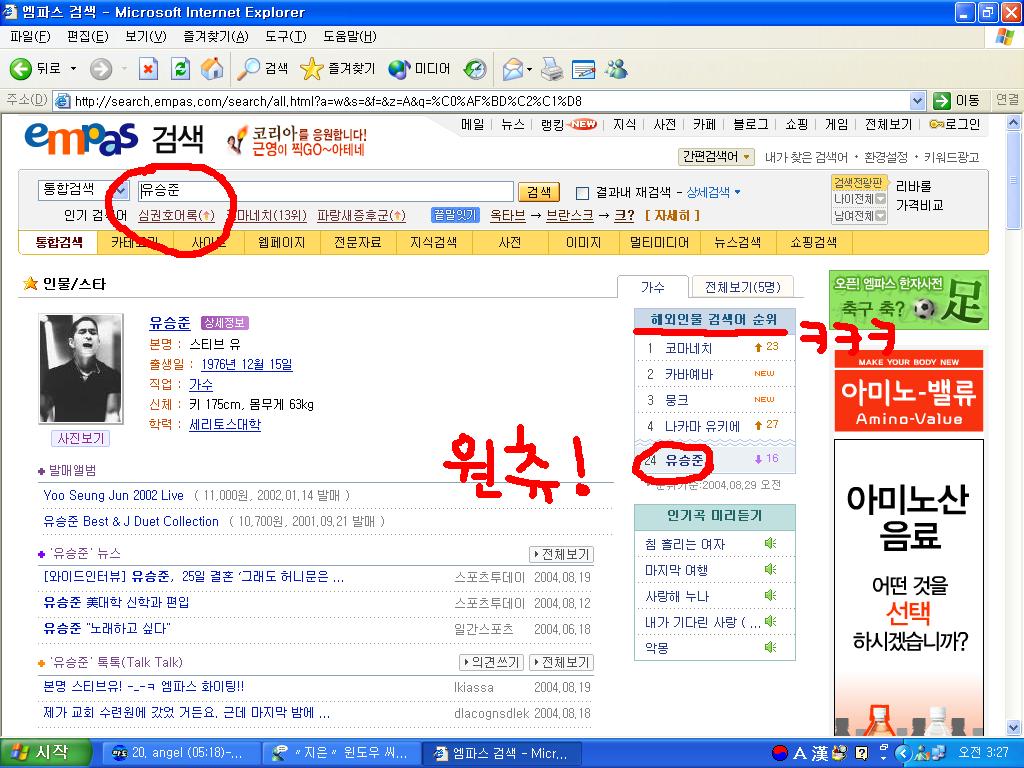Screen dimensions: 1024x768
Task: Expand the address bar URL dropdown
Action: point(917,101)
